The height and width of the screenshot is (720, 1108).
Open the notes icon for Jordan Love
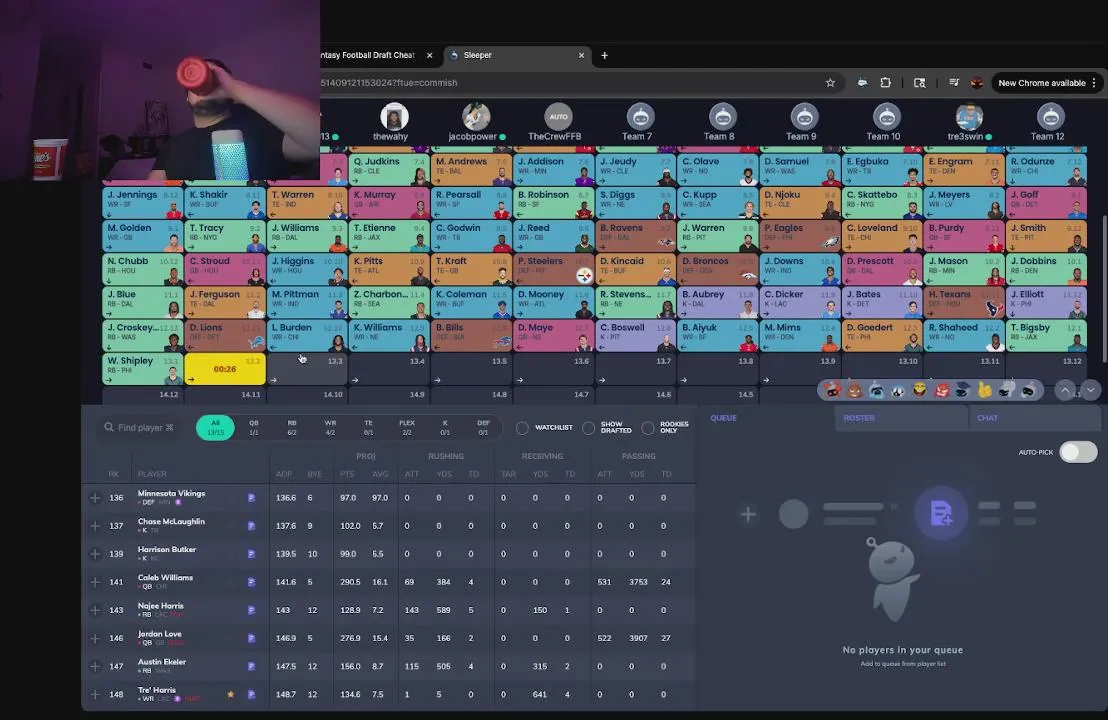251,638
